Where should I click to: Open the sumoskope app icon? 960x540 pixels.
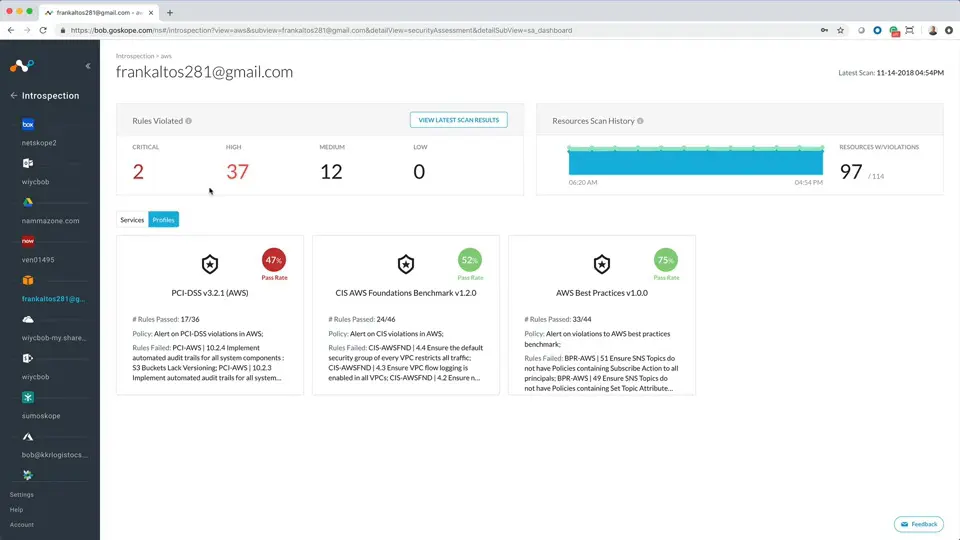28,397
